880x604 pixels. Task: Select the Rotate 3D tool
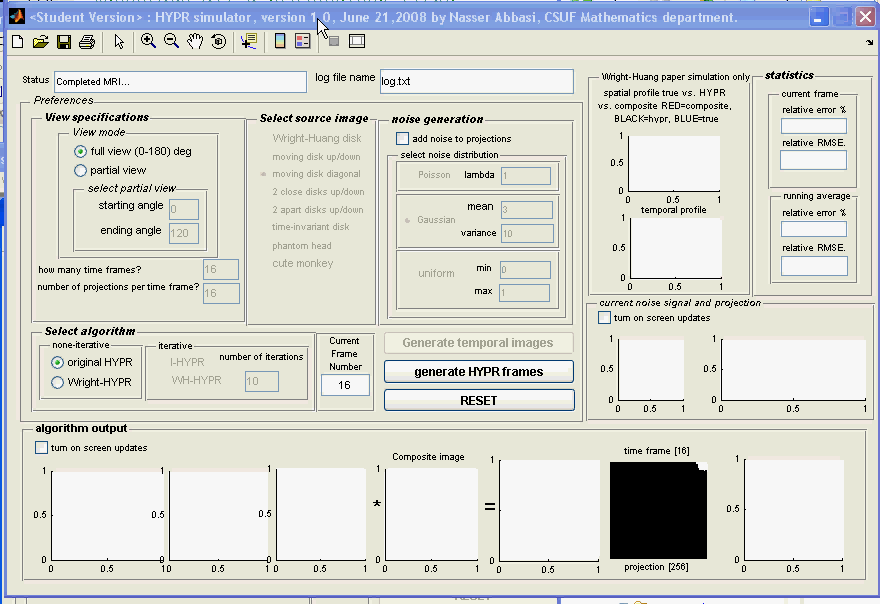tap(218, 41)
